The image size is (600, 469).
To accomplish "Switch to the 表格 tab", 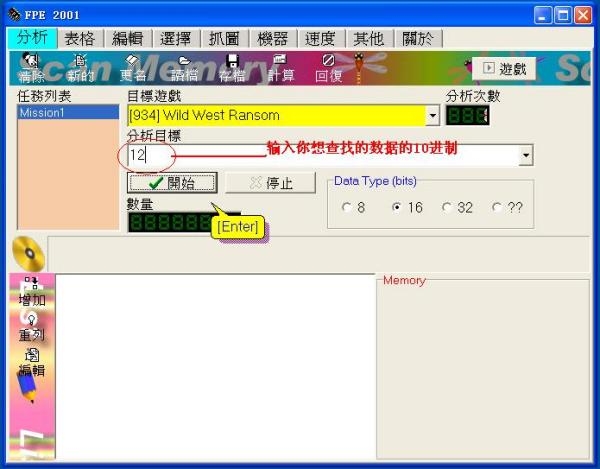I will [x=79, y=38].
